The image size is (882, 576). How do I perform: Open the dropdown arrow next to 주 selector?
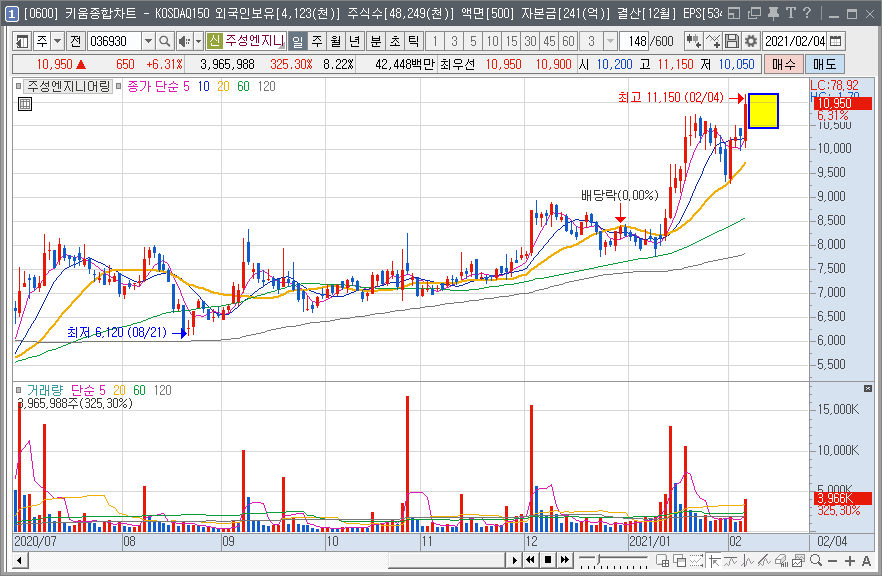57,41
